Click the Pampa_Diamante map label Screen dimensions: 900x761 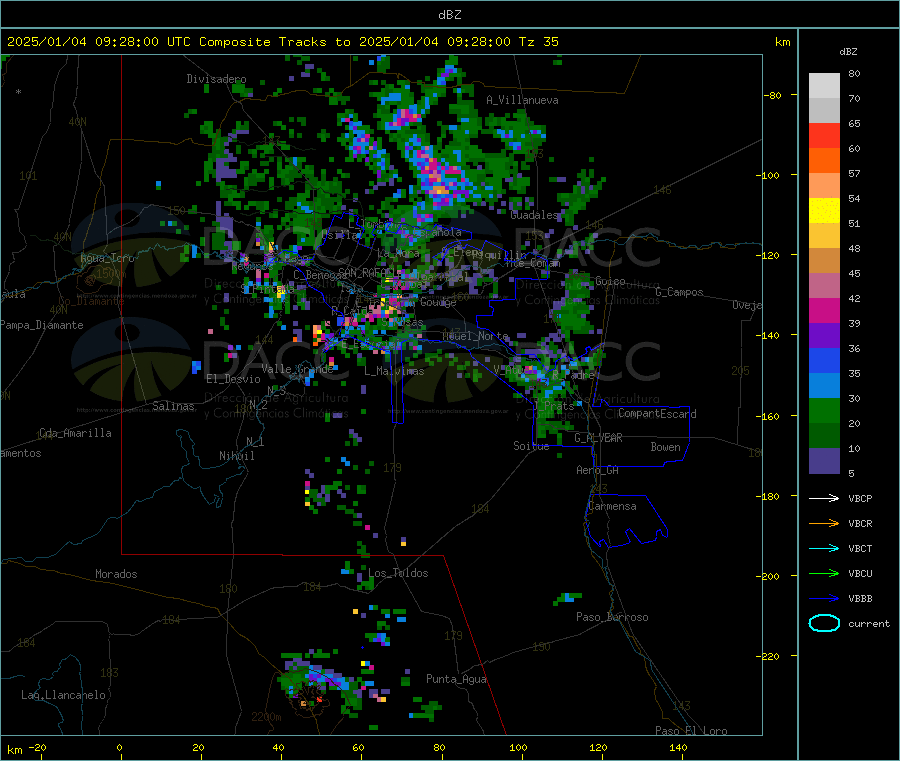(42, 325)
